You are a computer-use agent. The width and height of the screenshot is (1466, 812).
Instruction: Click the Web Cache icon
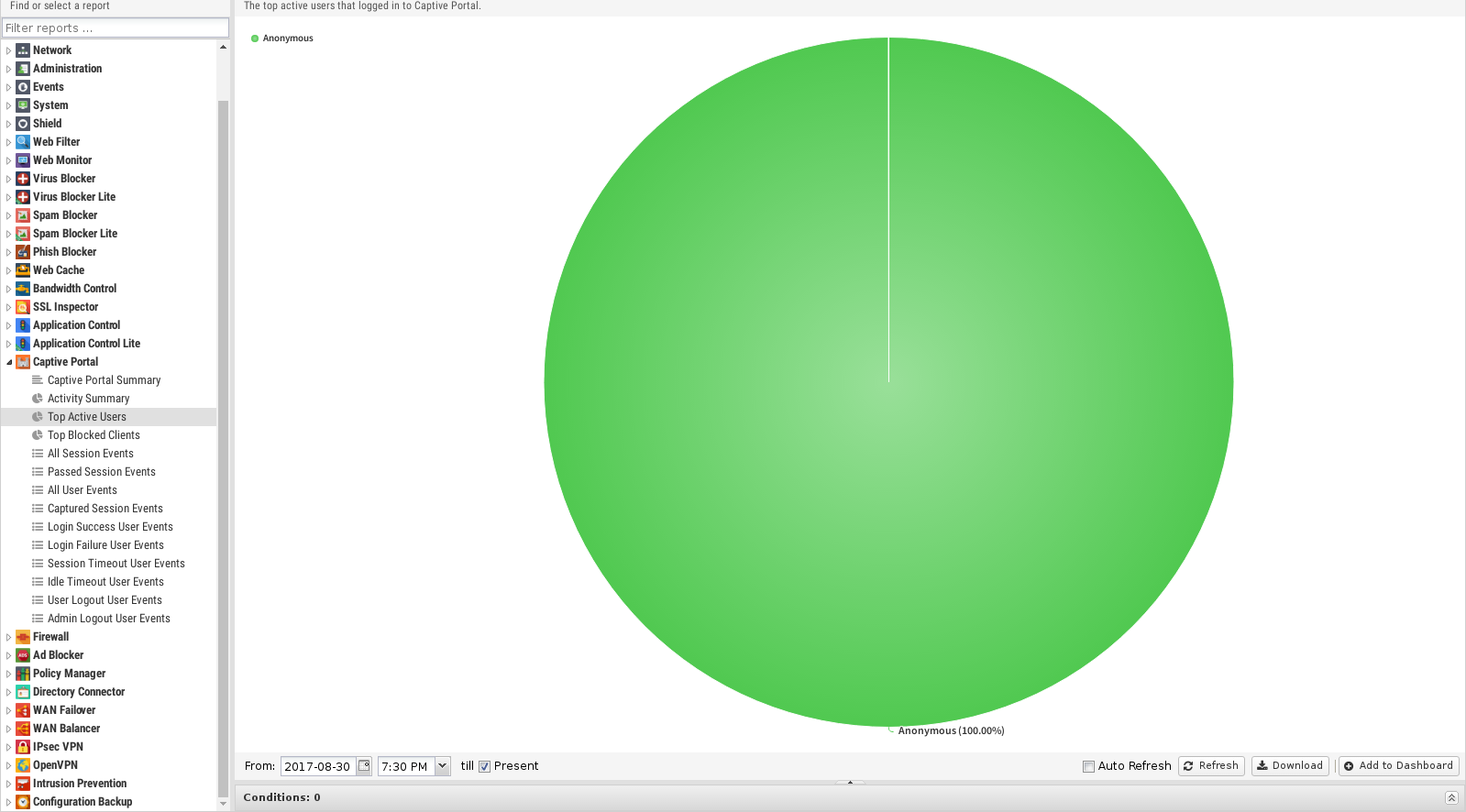[x=23, y=270]
